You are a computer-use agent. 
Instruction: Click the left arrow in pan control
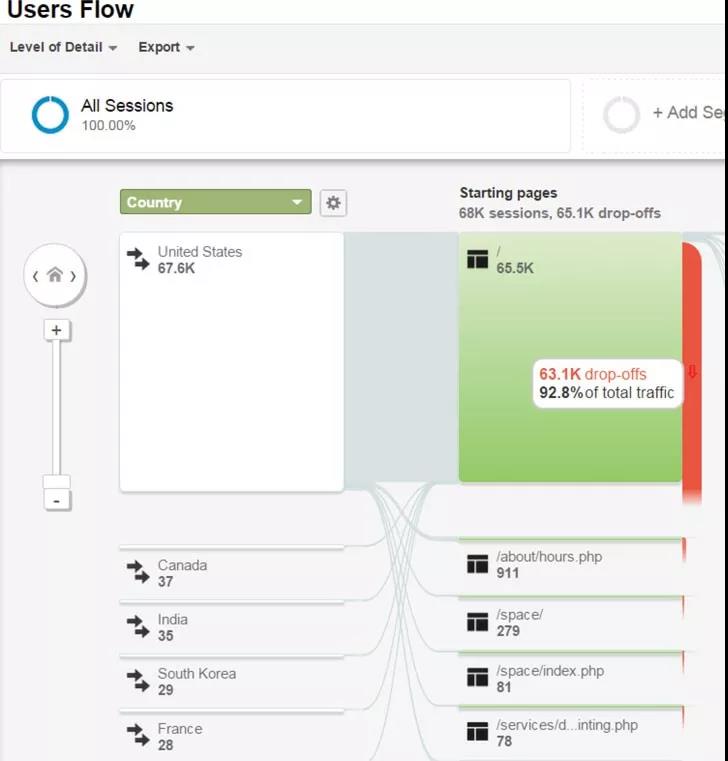click(35, 276)
